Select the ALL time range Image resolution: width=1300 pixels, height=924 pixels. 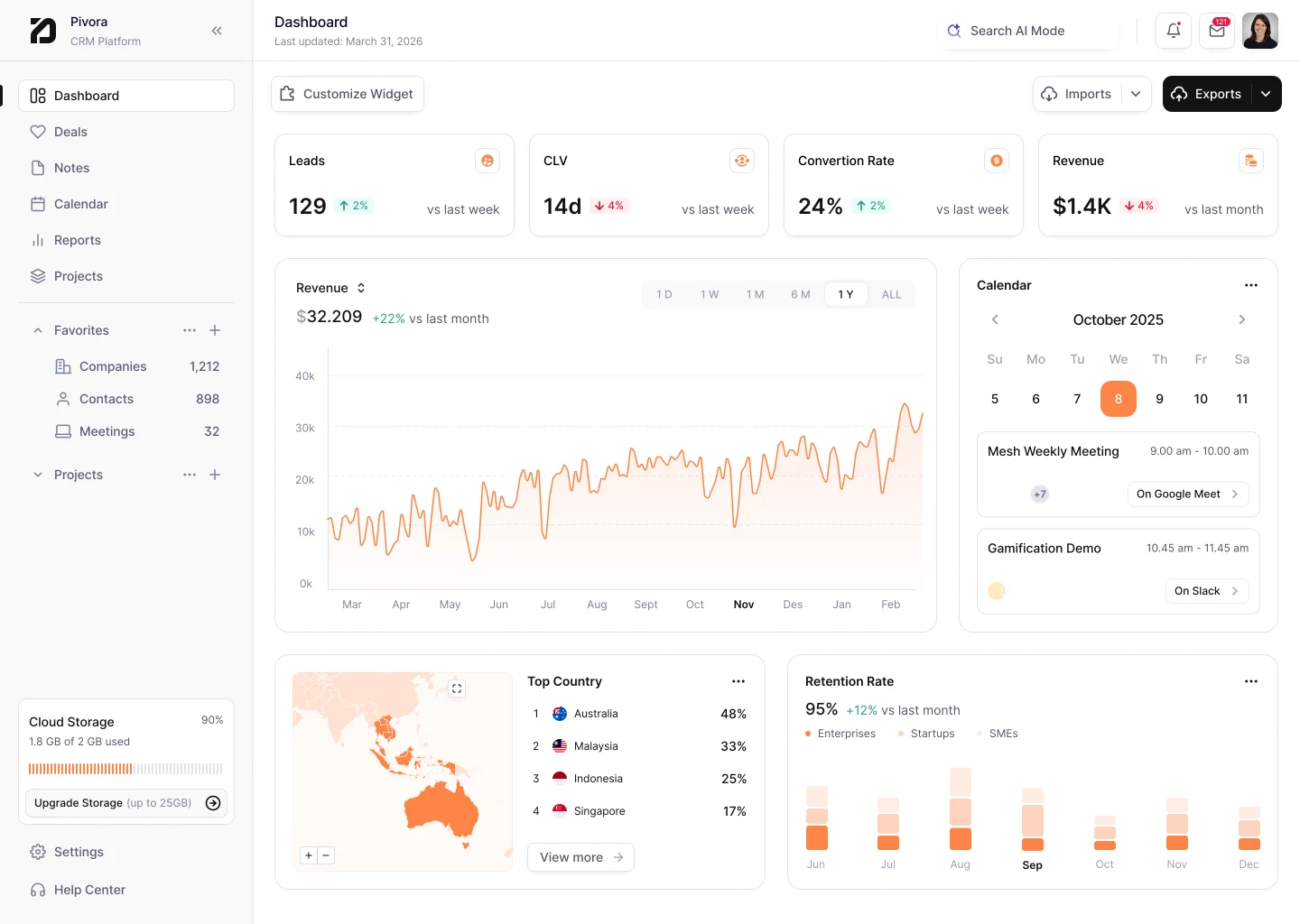(x=892, y=294)
